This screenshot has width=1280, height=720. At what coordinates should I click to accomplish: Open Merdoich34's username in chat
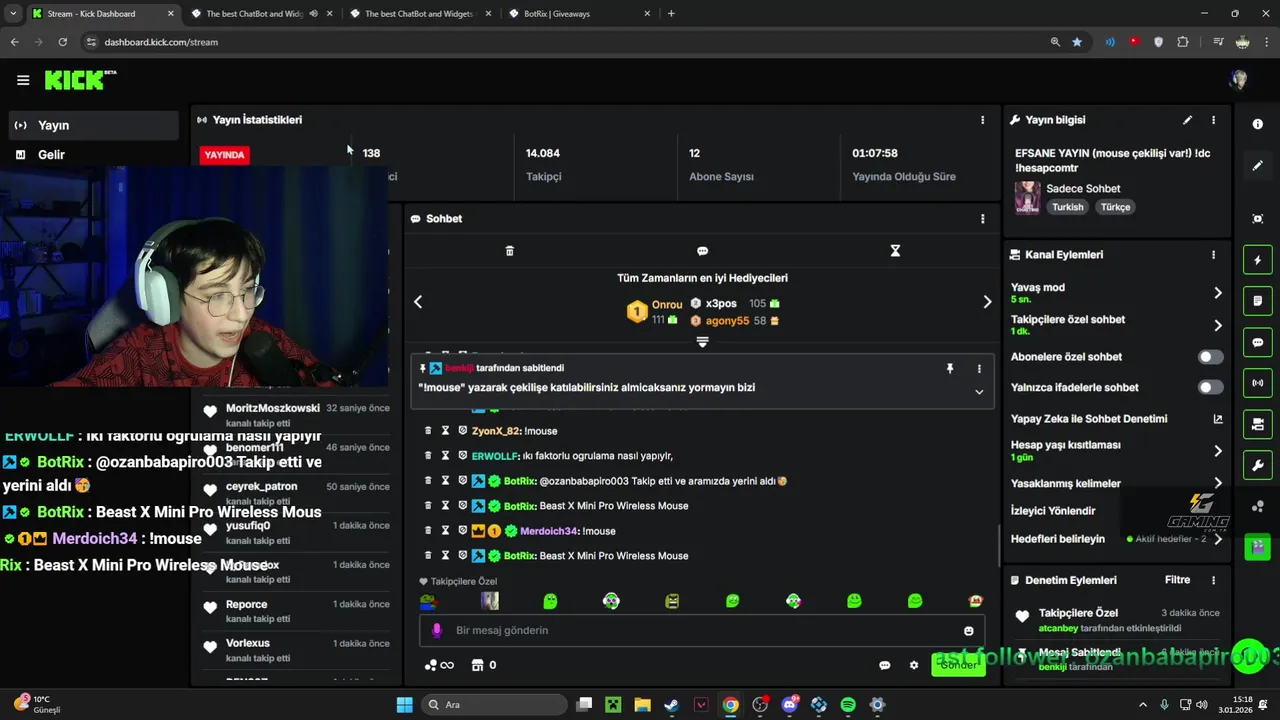tap(547, 531)
